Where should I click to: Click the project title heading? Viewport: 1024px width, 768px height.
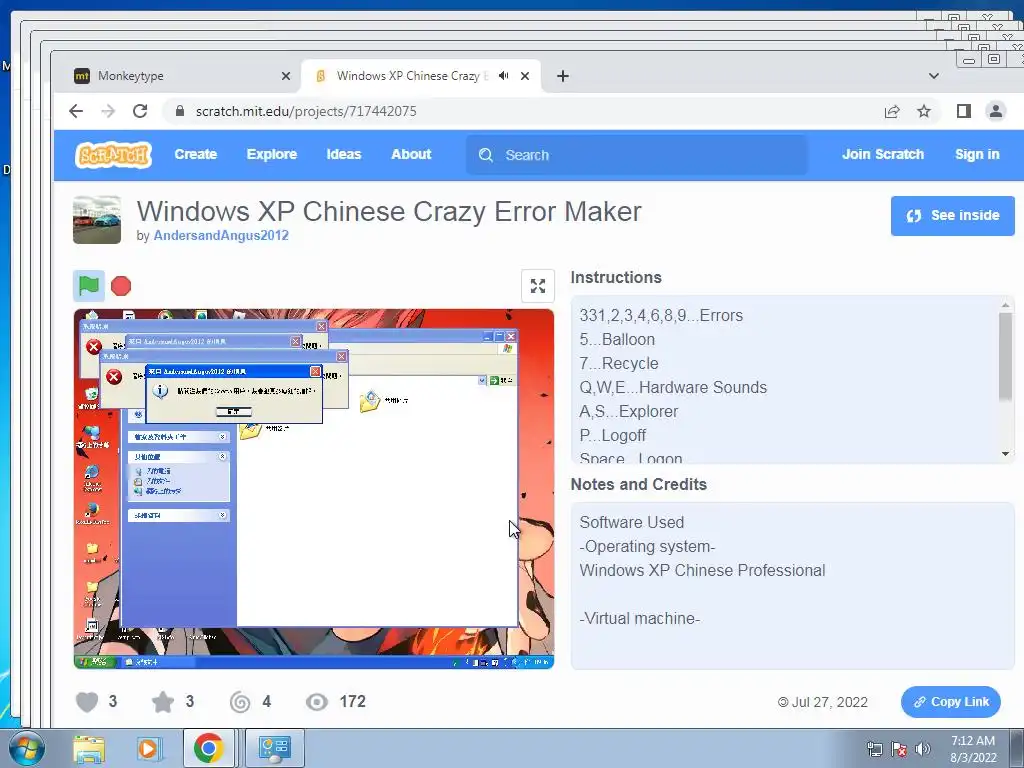coord(389,211)
